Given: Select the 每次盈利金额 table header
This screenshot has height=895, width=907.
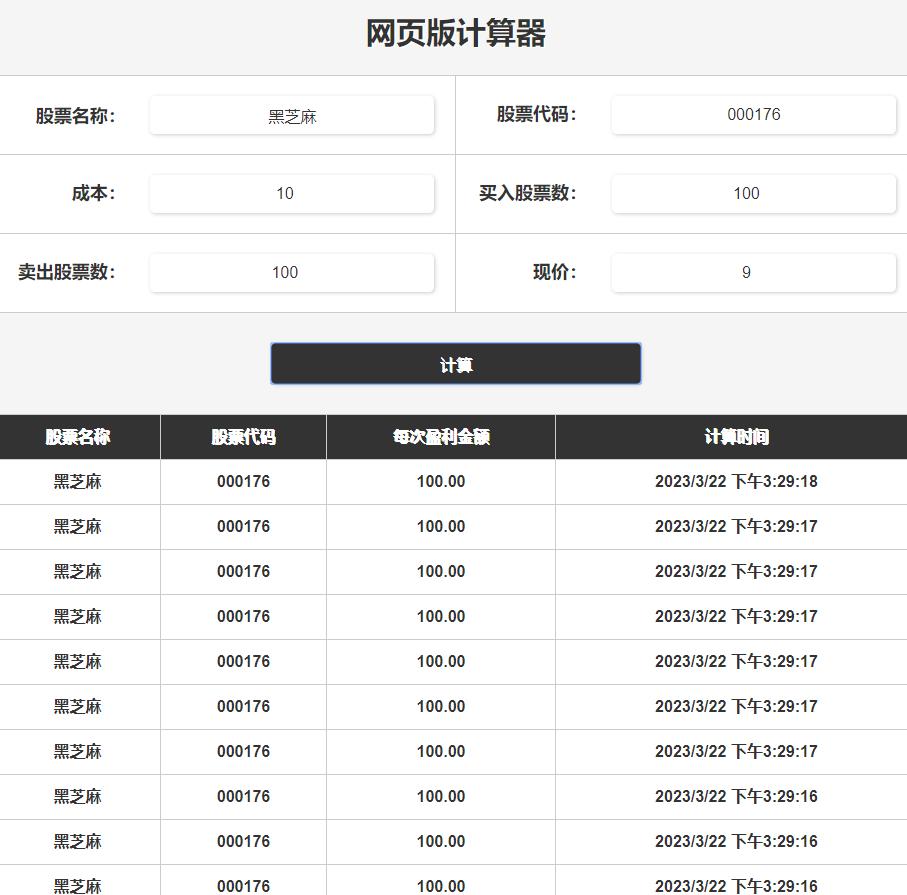Looking at the screenshot, I should tap(440, 437).
